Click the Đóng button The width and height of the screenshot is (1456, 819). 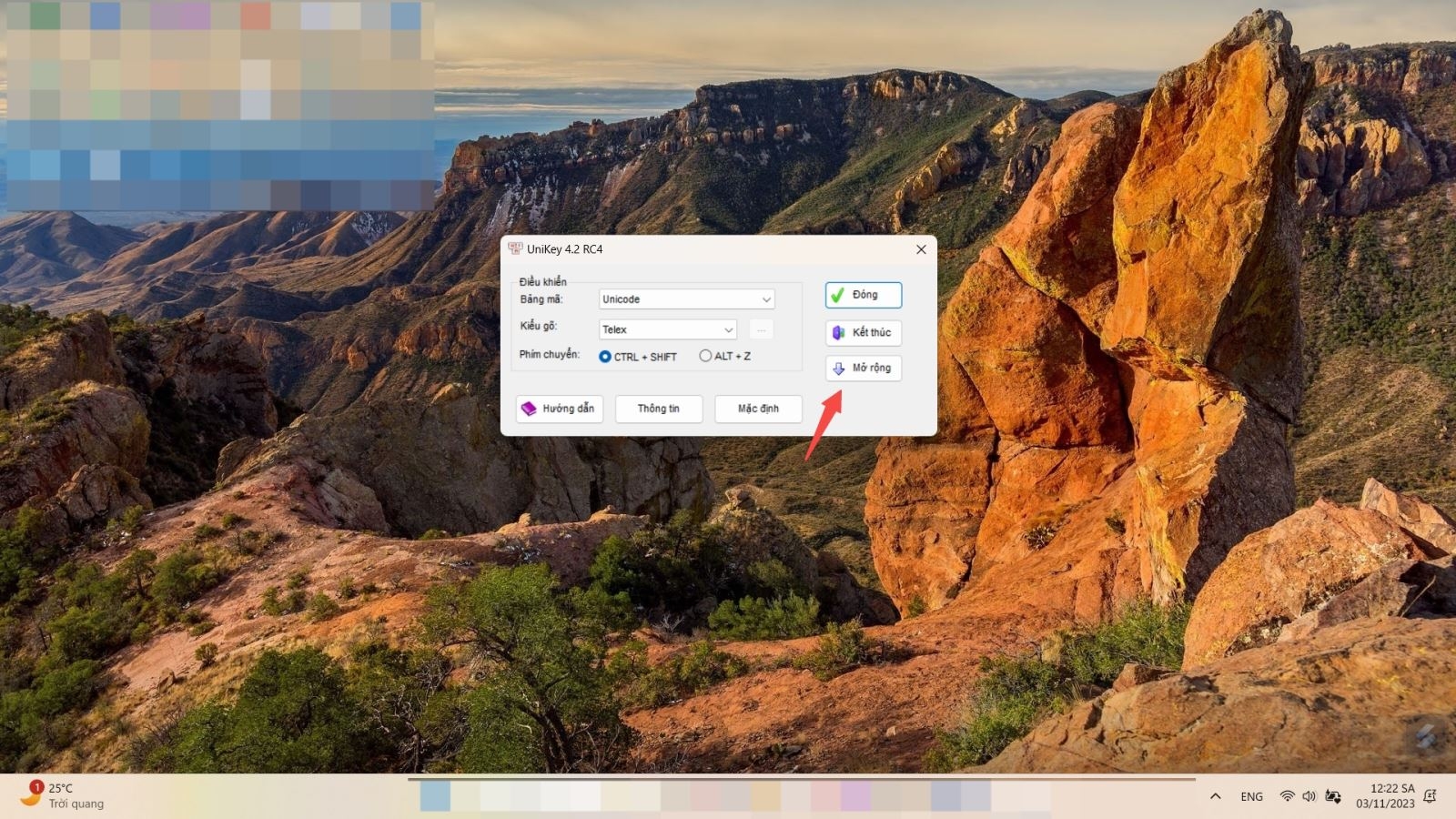863,295
